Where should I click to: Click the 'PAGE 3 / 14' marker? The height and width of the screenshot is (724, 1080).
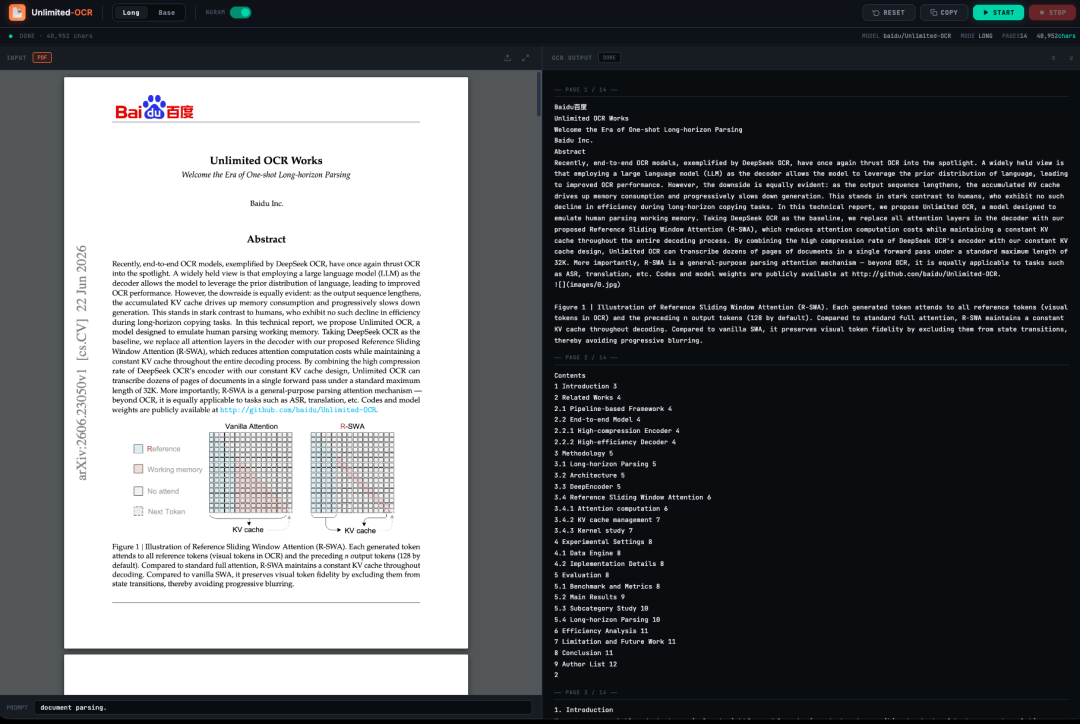pyautogui.click(x=586, y=692)
